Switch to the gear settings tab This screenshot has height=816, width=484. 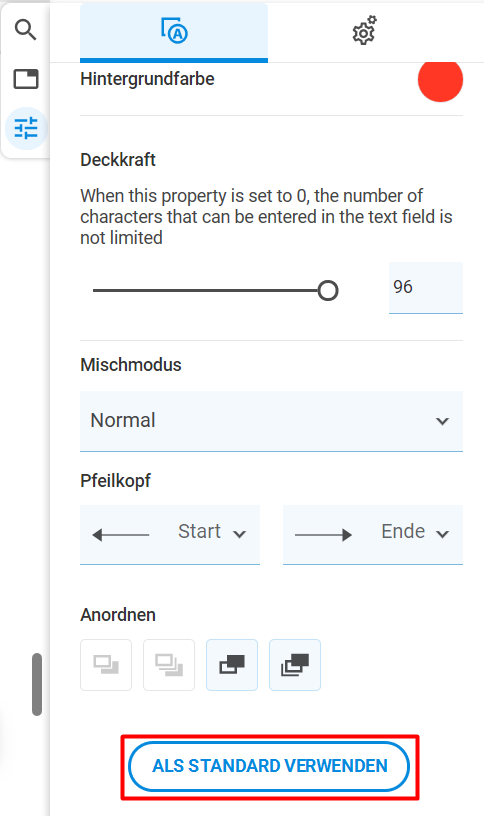(x=364, y=31)
